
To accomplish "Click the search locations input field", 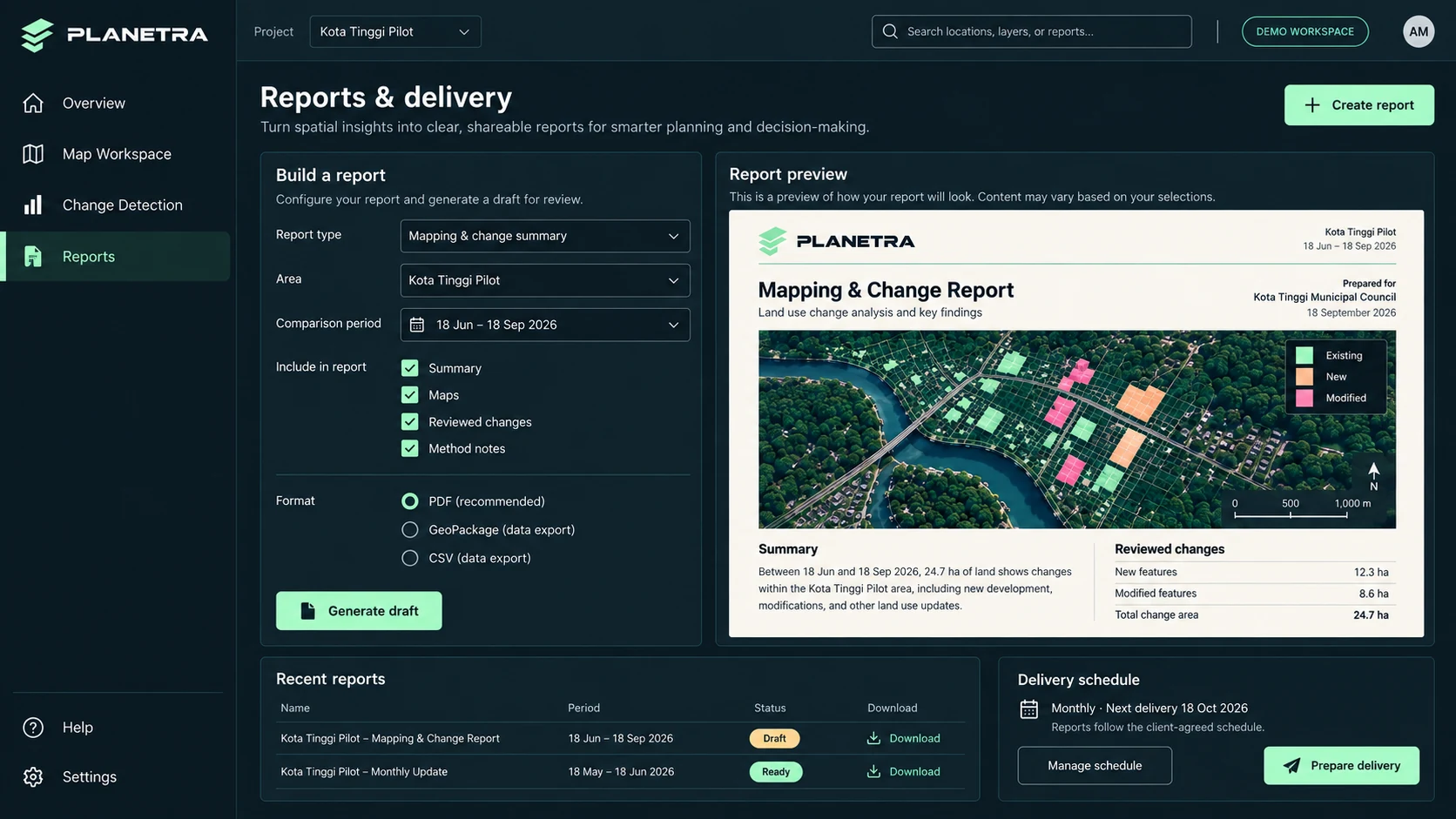I will click(1032, 31).
